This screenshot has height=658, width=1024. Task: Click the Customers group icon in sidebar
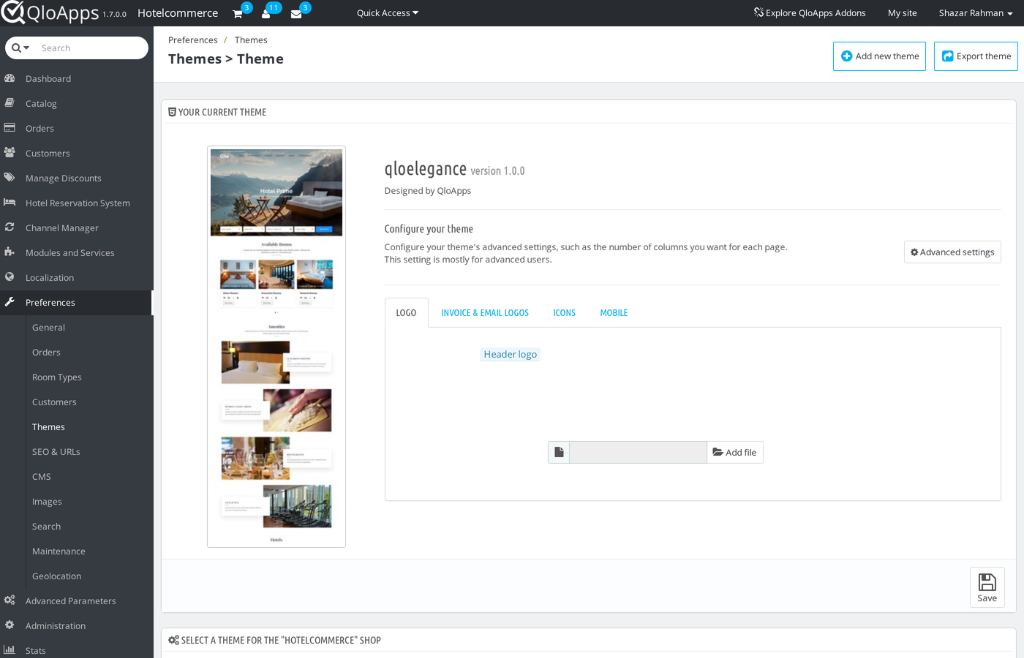[x=10, y=153]
